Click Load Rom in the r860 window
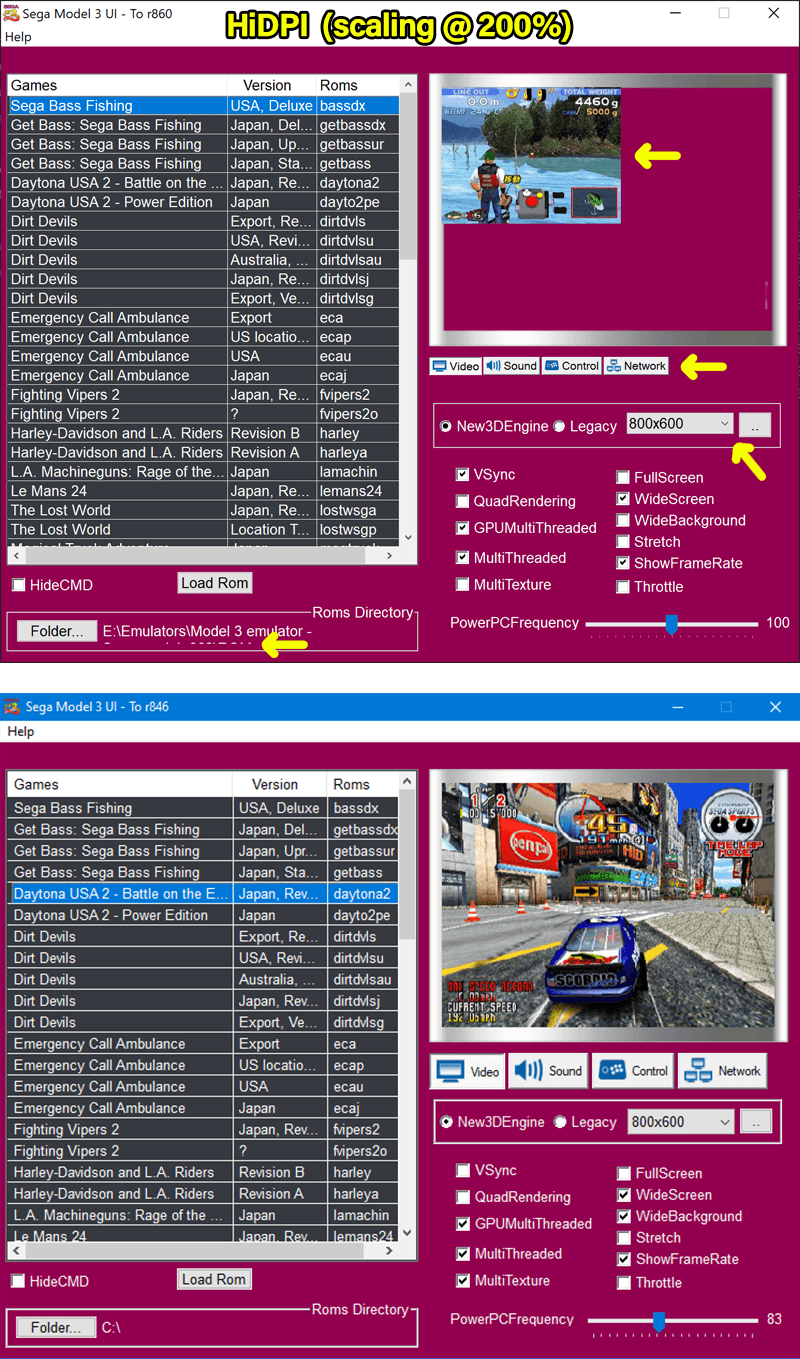Image resolution: width=800 pixels, height=1359 pixels. 215,583
